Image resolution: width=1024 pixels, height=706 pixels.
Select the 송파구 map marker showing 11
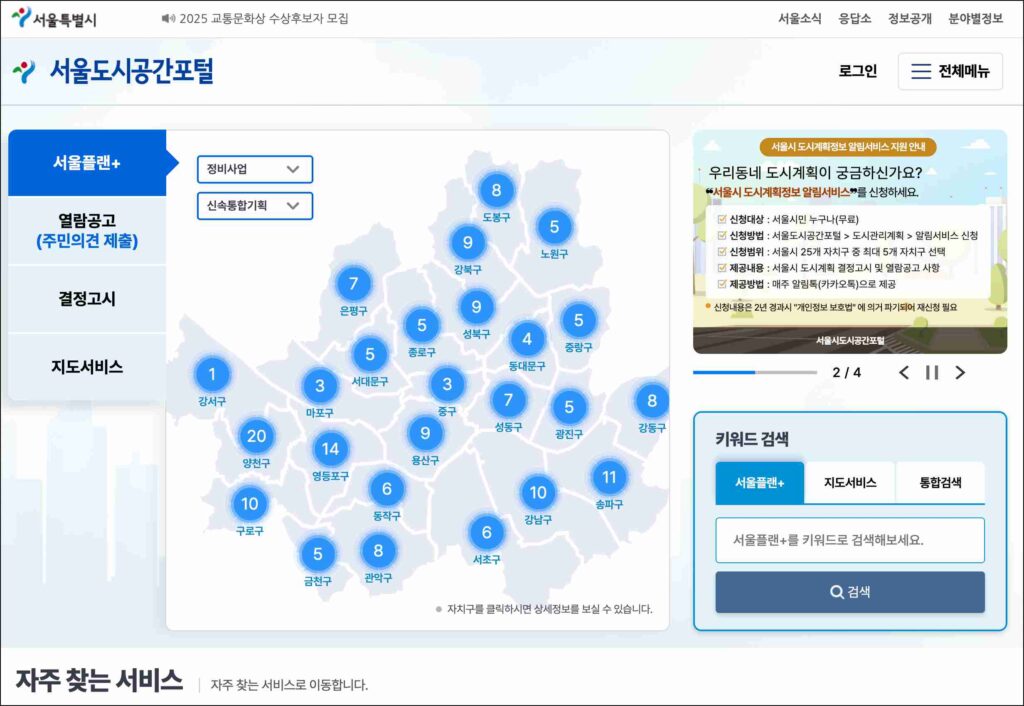[x=609, y=477]
